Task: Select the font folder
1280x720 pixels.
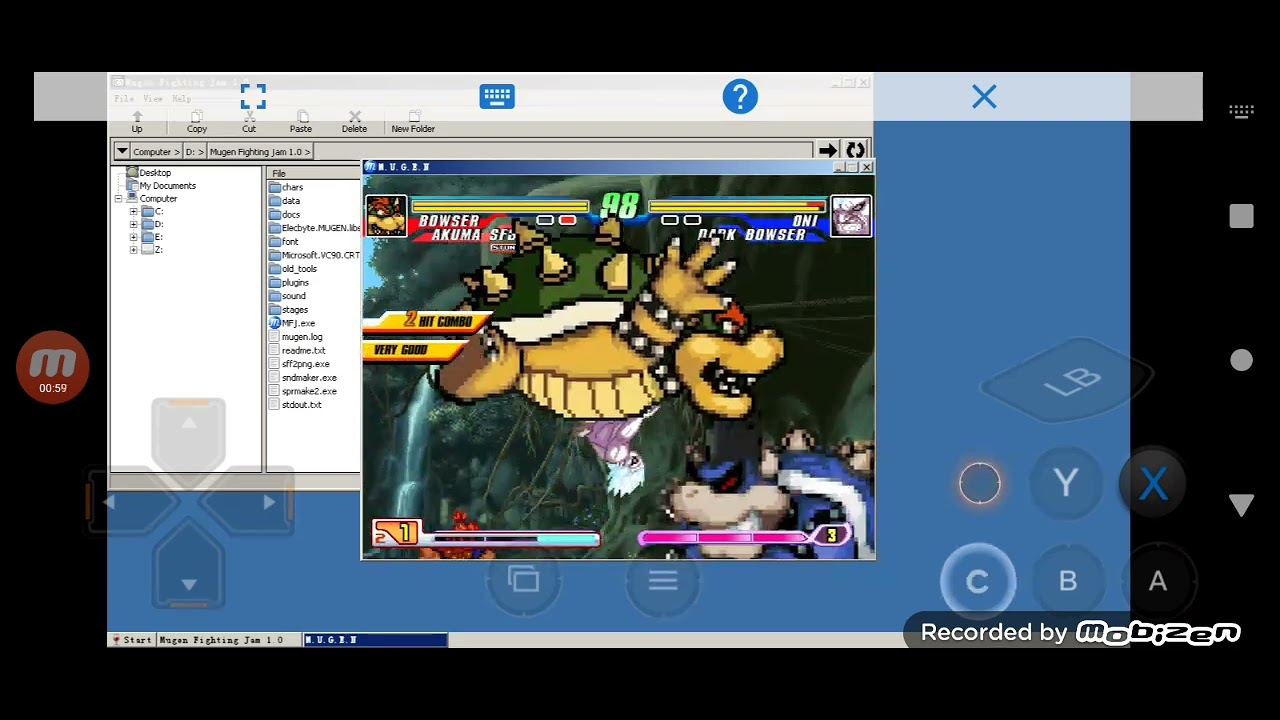Action: click(x=284, y=241)
